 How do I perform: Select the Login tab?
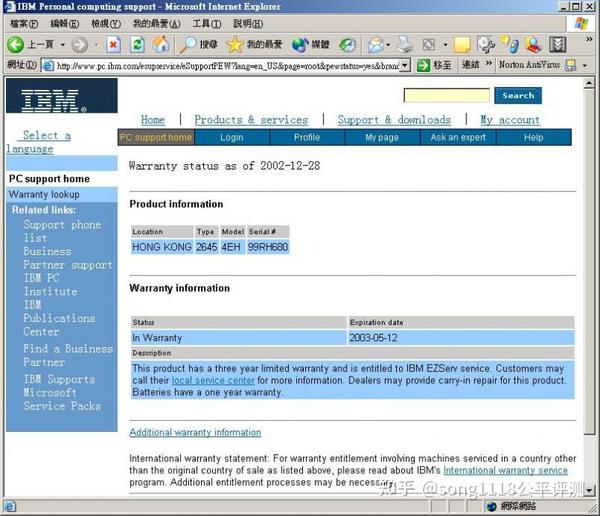pos(232,137)
